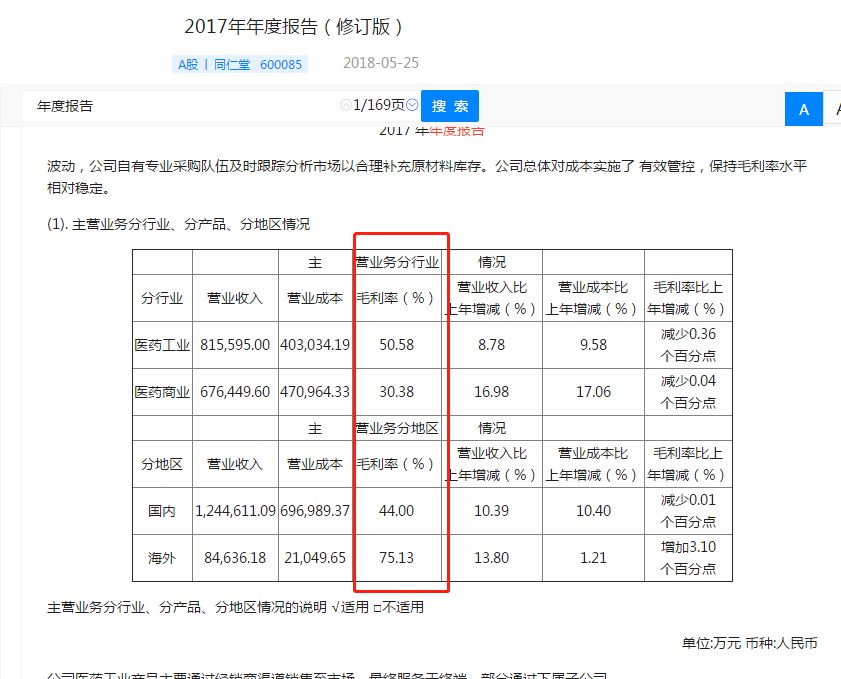Click the red-boxed 毛利率 column header
841x679 pixels.
click(x=394, y=298)
